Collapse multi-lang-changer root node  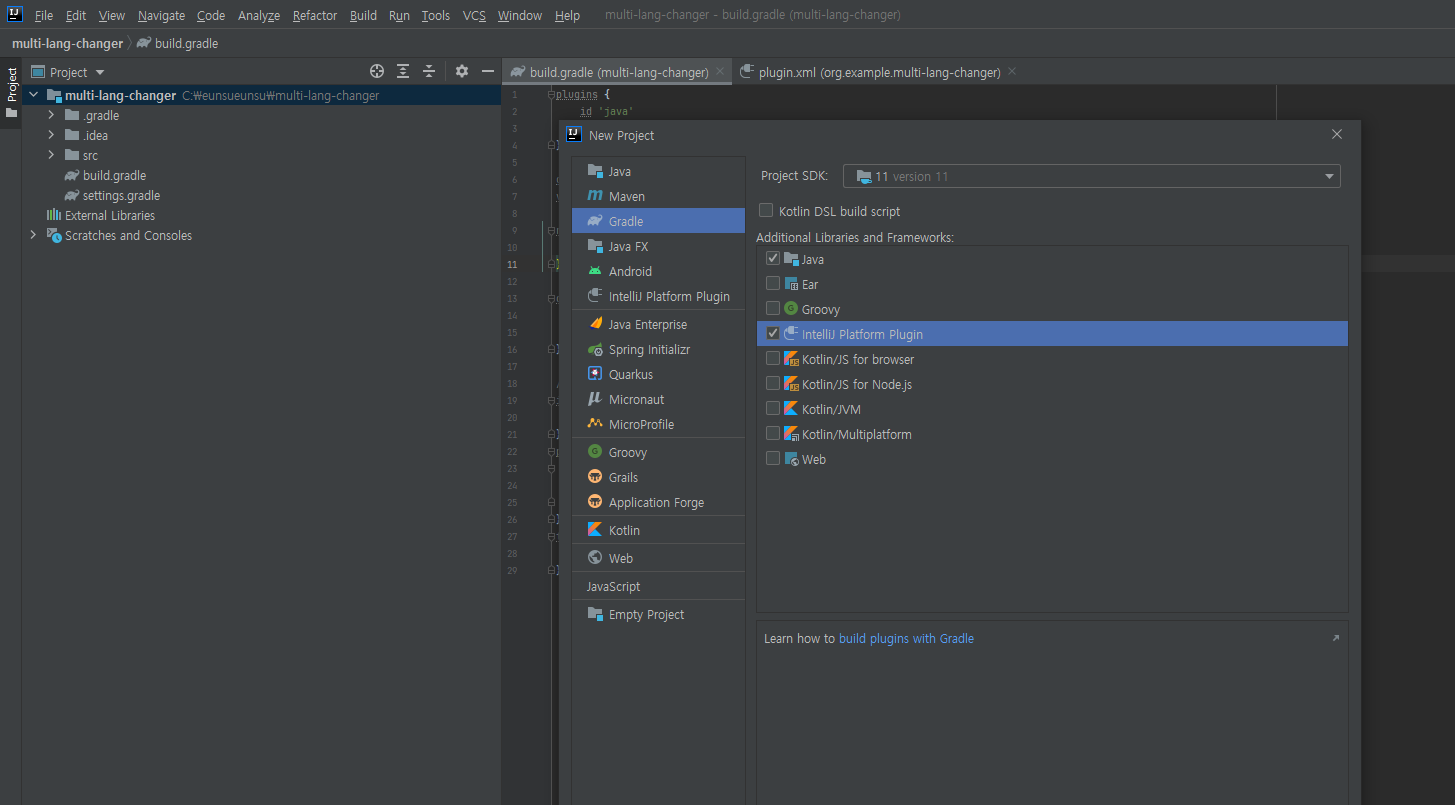click(x=33, y=95)
